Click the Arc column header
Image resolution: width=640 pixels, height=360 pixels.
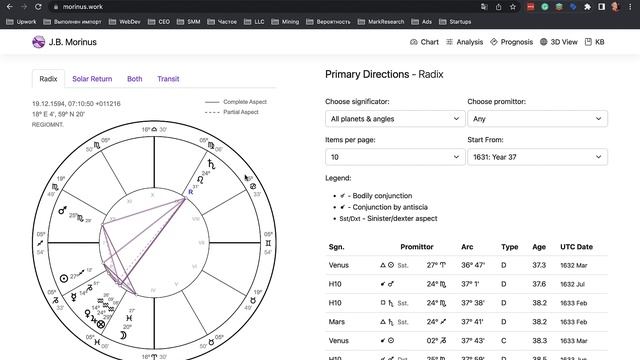467,247
